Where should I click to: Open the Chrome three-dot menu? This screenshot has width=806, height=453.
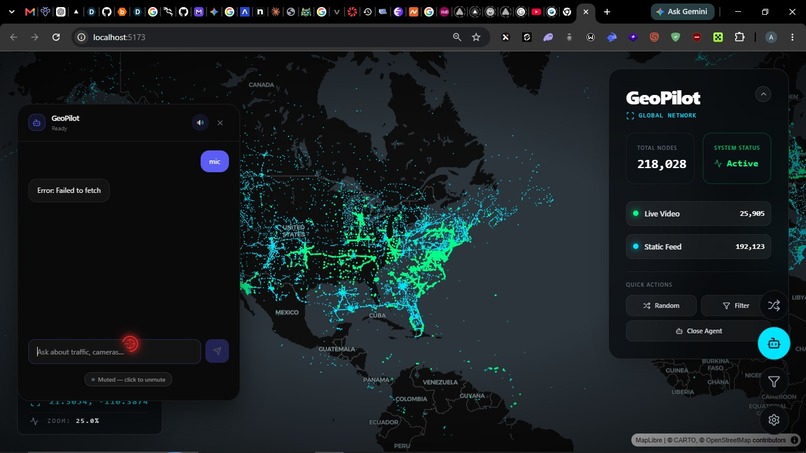click(792, 37)
